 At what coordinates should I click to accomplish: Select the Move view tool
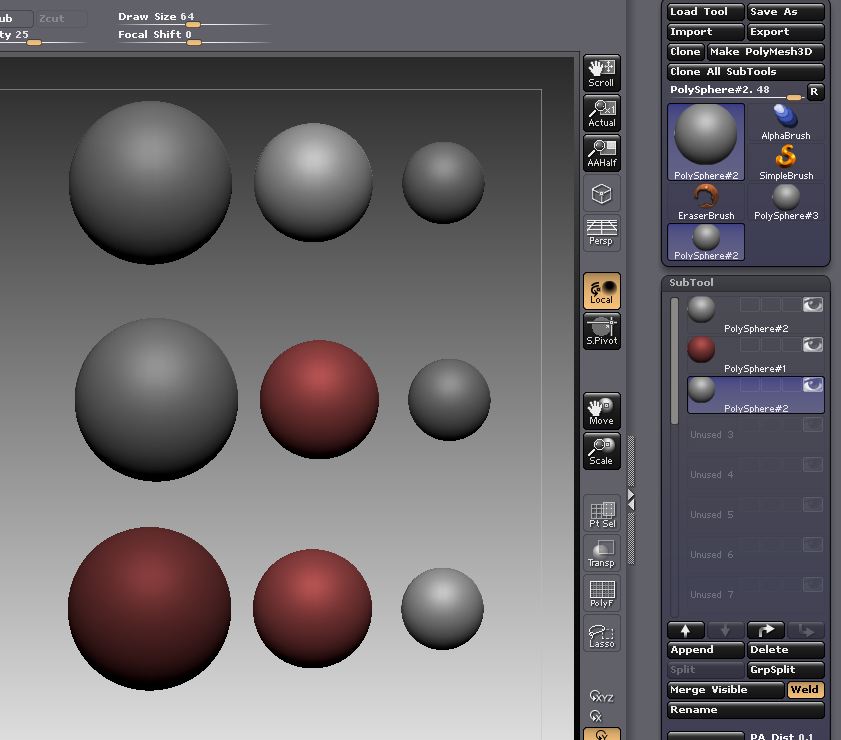[601, 411]
